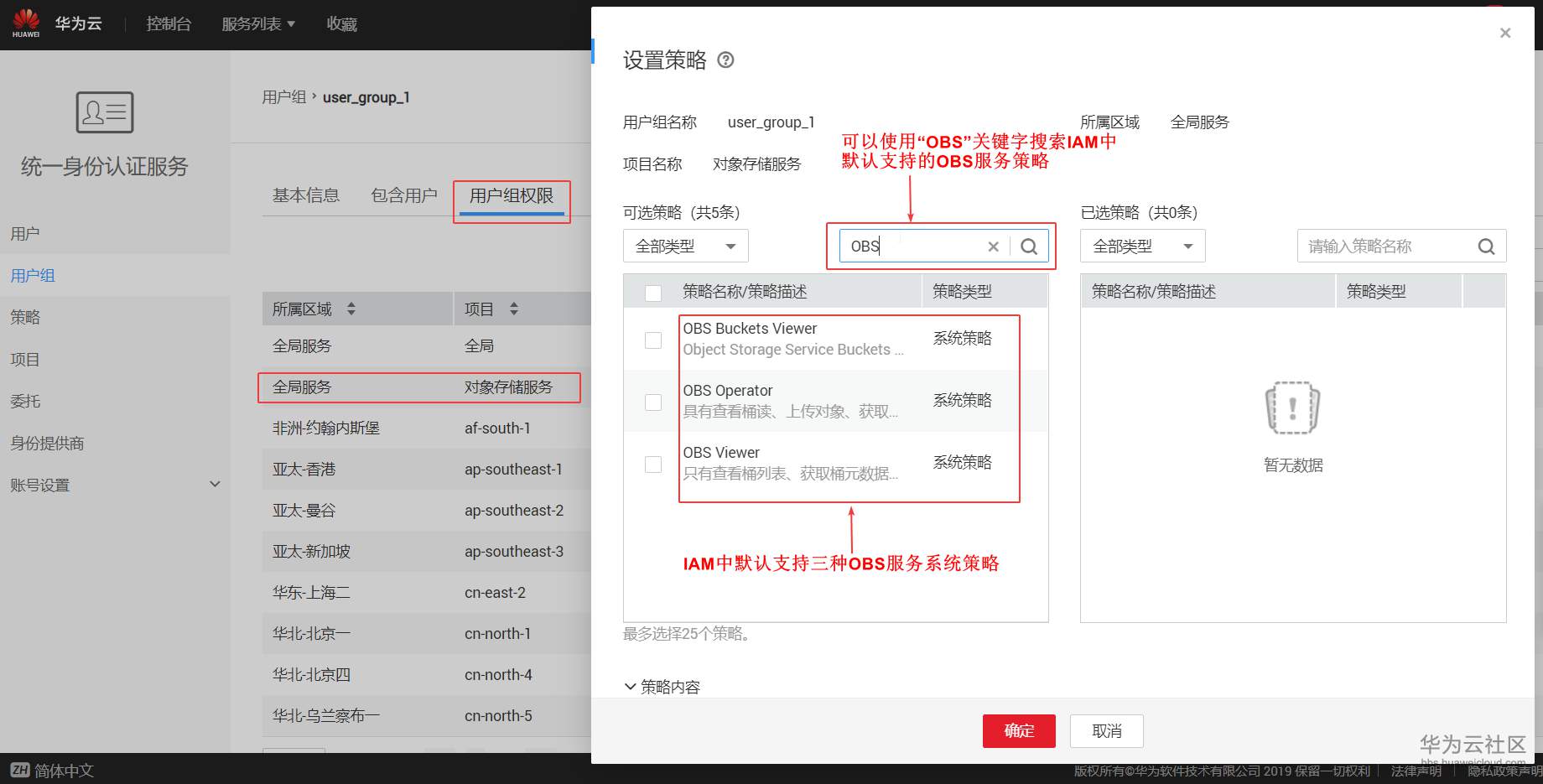Select the 亚太-香港 row
The height and width of the screenshot is (784, 1543).
[427, 469]
